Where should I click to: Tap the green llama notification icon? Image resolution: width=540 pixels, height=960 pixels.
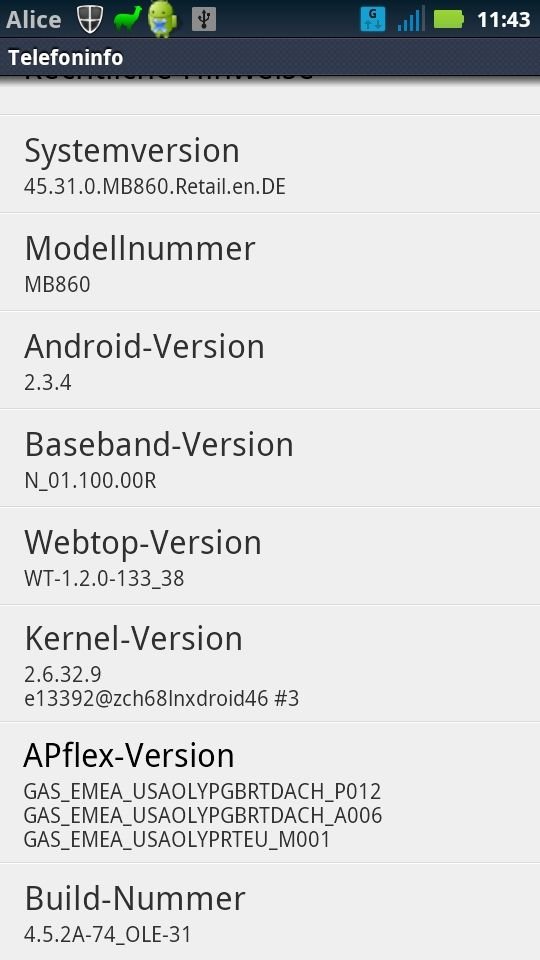click(x=128, y=19)
